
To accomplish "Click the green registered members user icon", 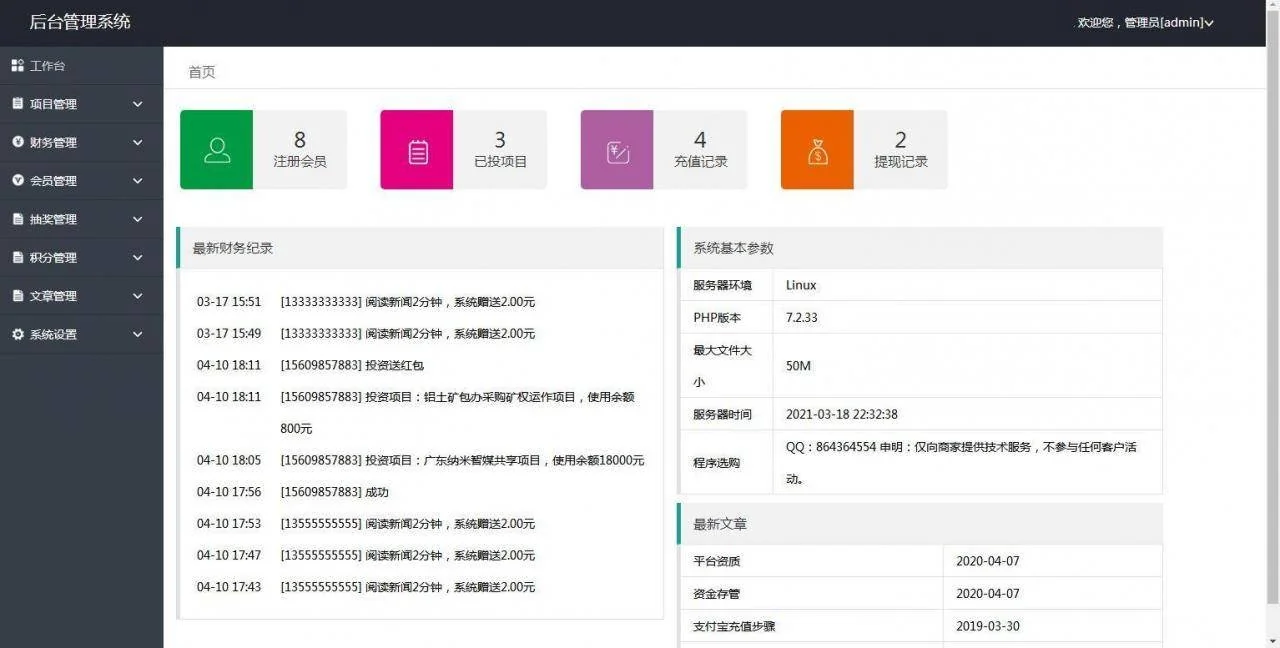I will tap(217, 150).
